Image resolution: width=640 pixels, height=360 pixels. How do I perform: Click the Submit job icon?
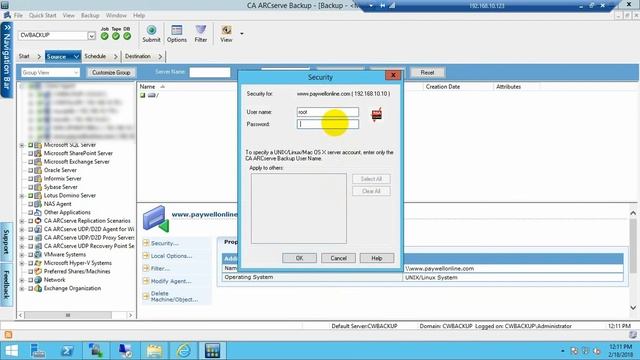pyautogui.click(x=151, y=33)
